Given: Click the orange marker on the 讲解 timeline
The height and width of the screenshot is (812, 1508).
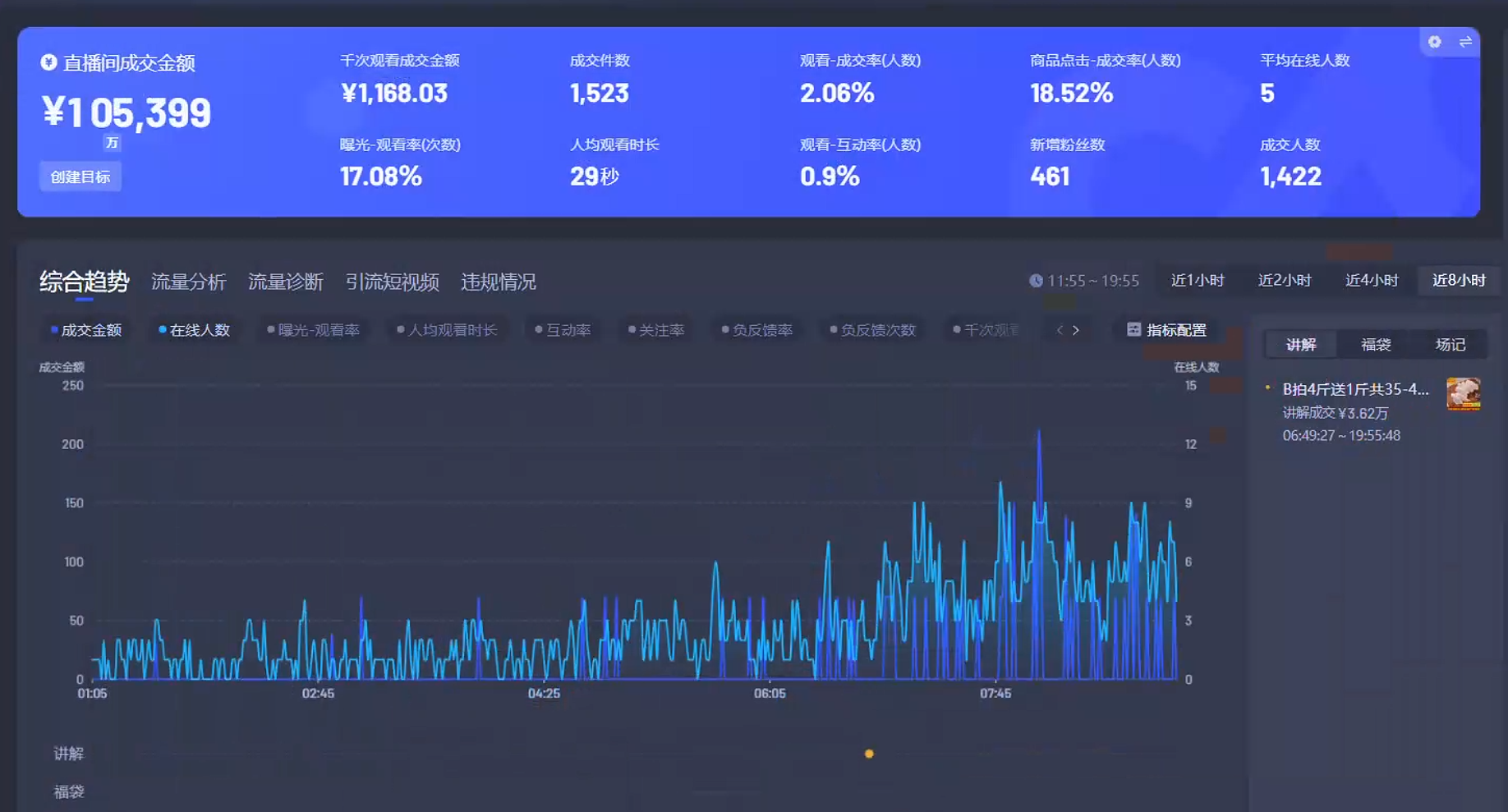Looking at the screenshot, I should click(868, 753).
